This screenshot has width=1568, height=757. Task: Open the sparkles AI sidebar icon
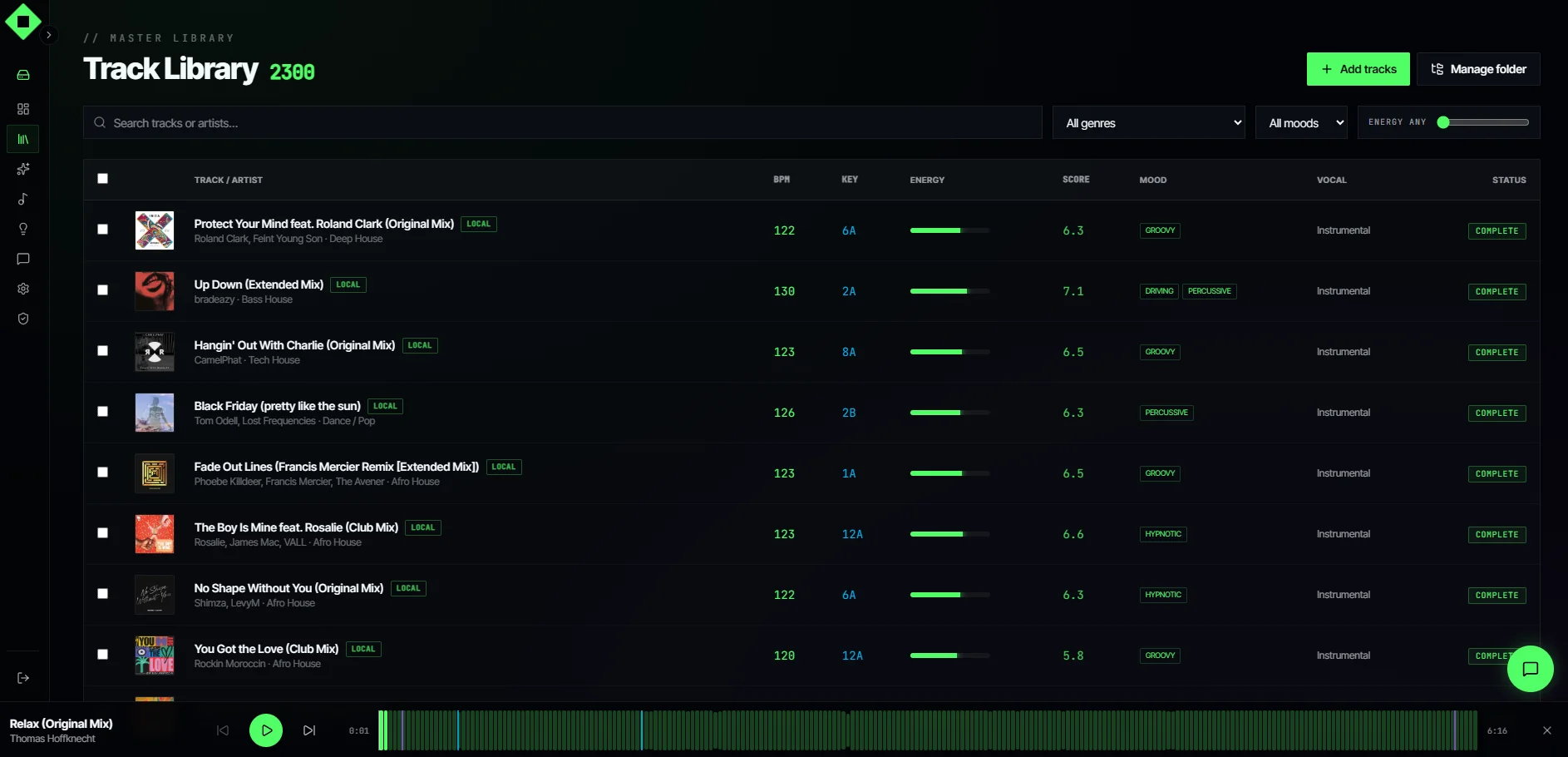click(23, 169)
